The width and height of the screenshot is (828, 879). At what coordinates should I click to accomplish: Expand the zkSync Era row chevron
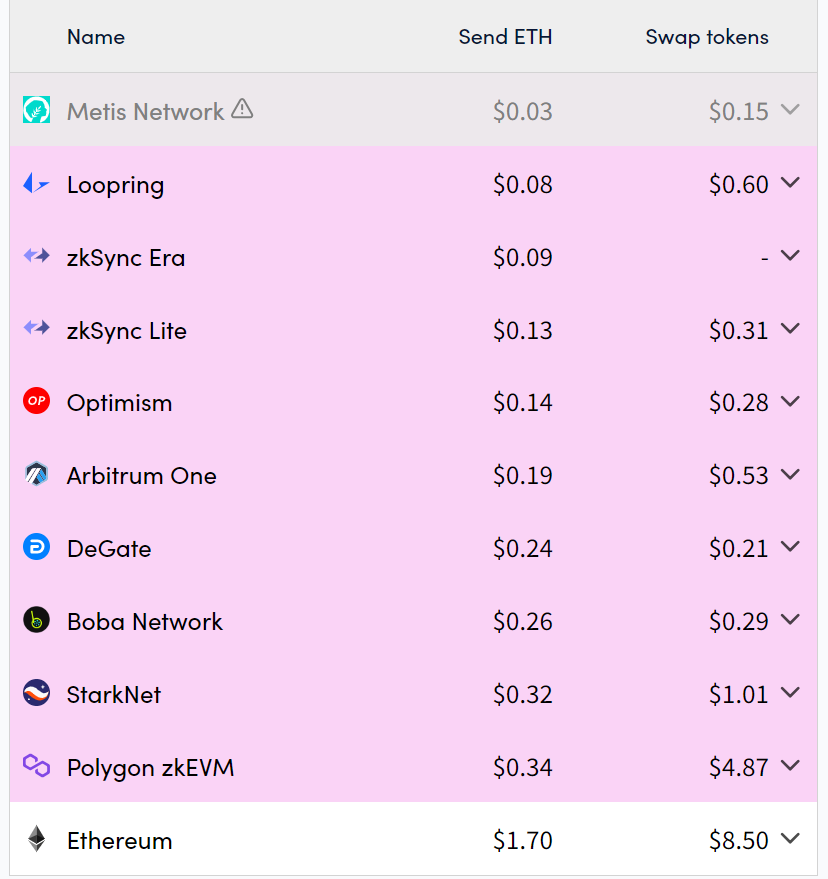point(790,256)
